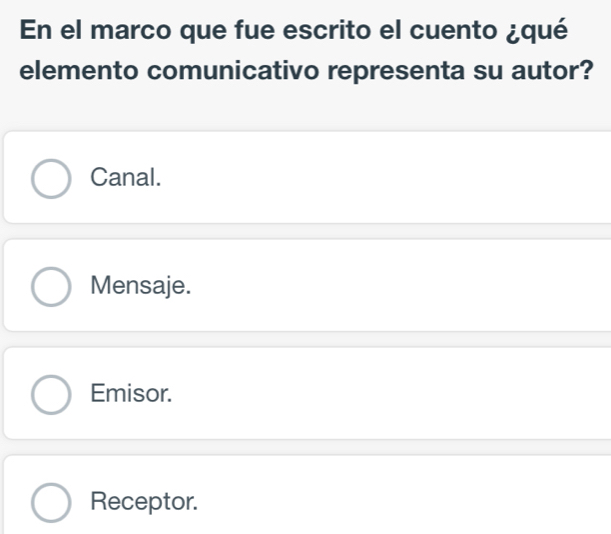Viewport: 611px width, 534px height.
Task: Click blank space inside the Mensaje answer card
Action: 400,285
